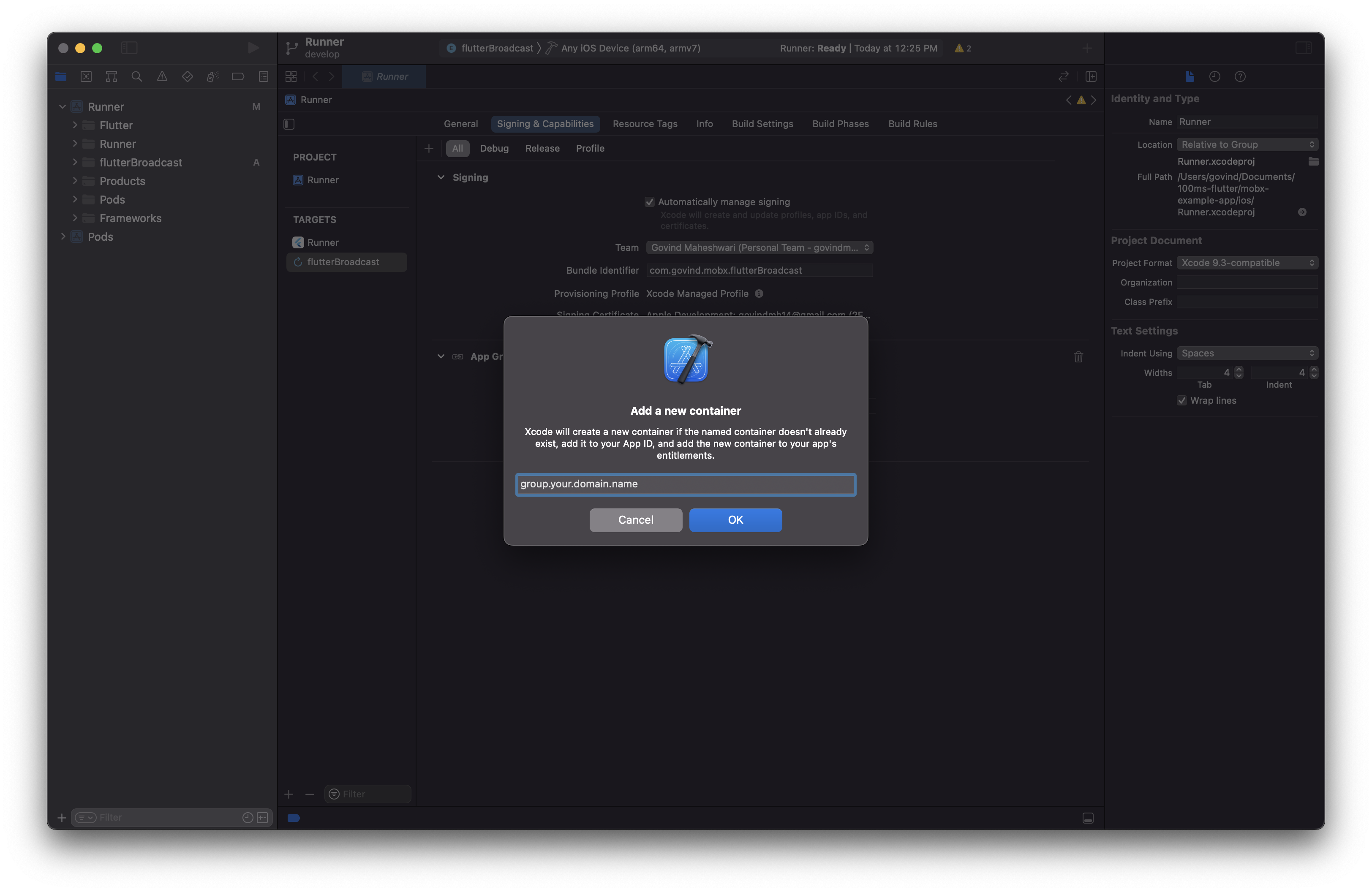Expand the Products group in the navigator

click(x=75, y=180)
